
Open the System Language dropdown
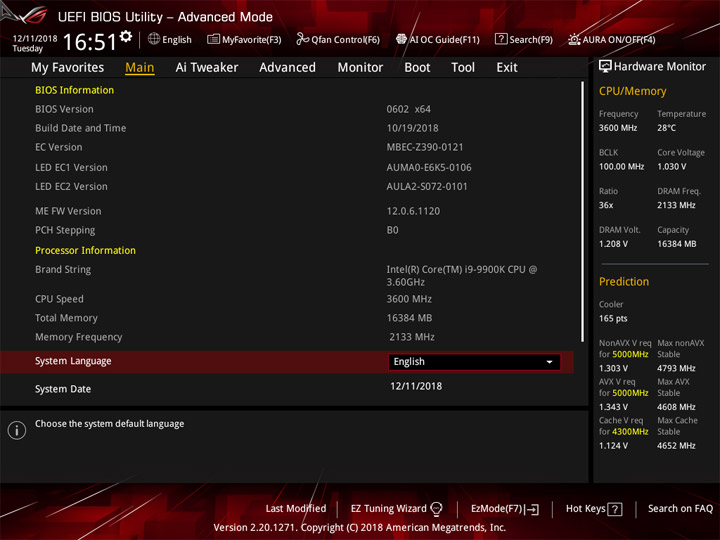(x=474, y=362)
